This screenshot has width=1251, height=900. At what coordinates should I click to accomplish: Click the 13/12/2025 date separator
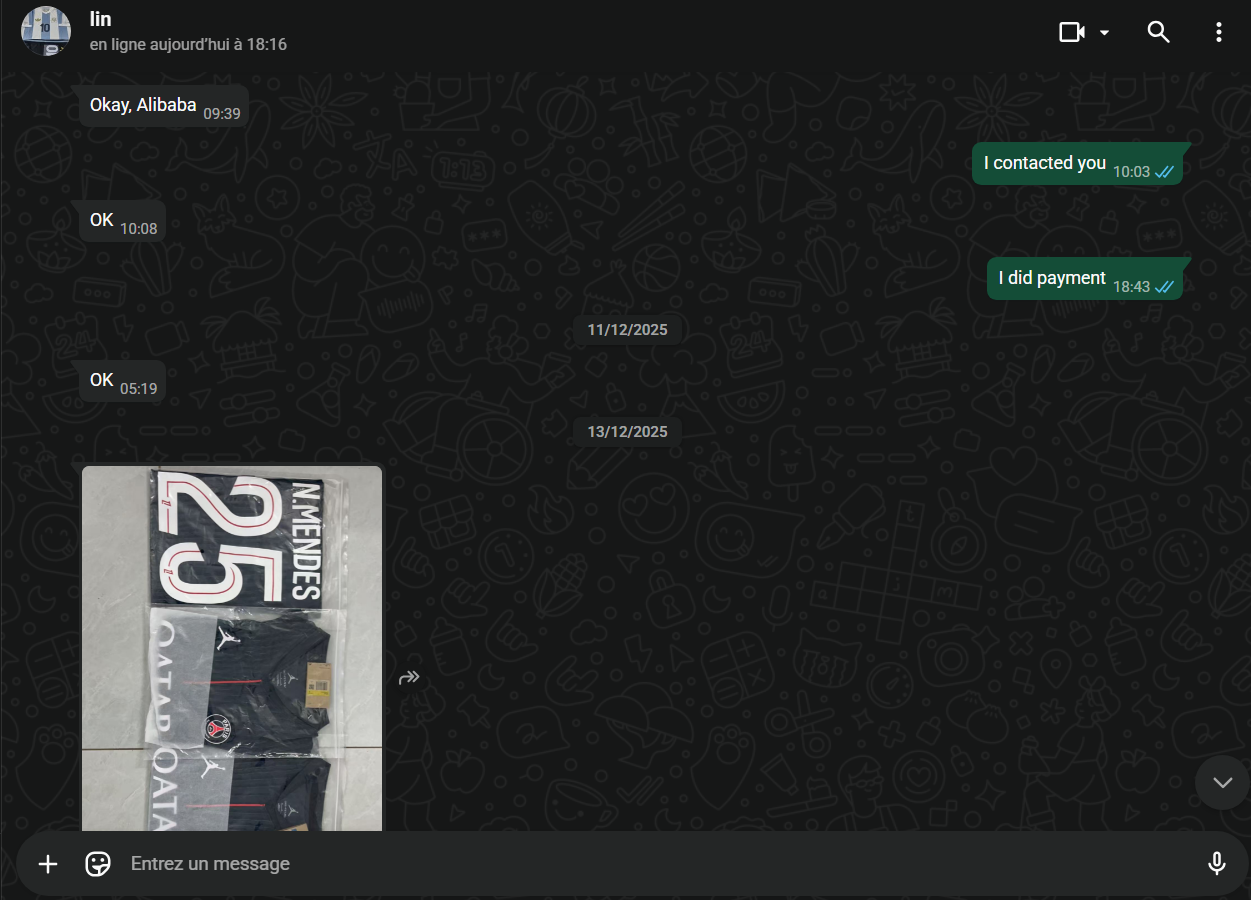point(627,432)
